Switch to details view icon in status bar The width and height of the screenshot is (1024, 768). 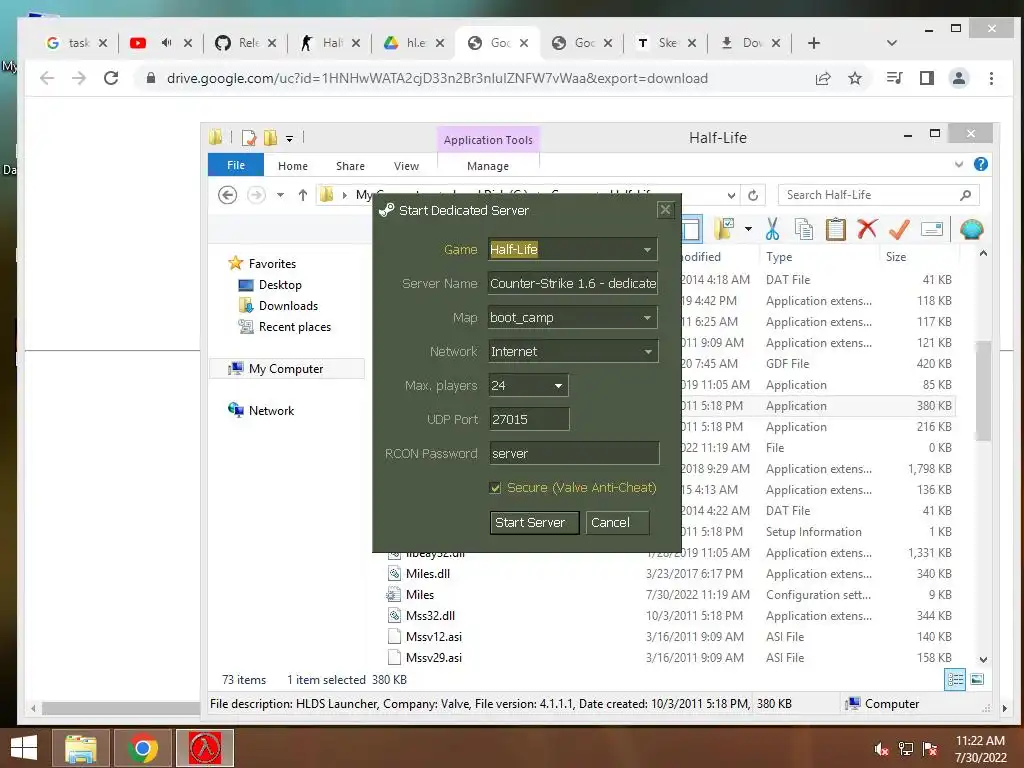955,679
